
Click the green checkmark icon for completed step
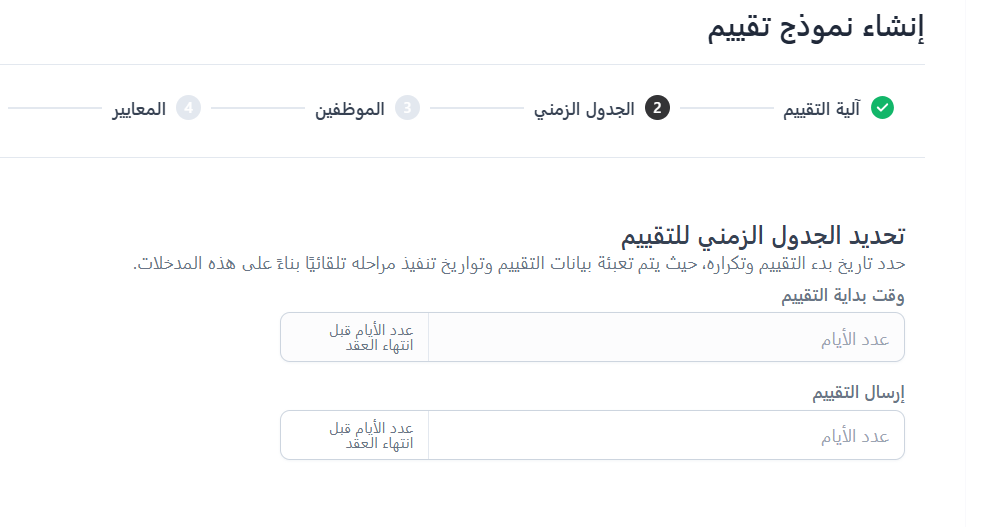(882, 108)
